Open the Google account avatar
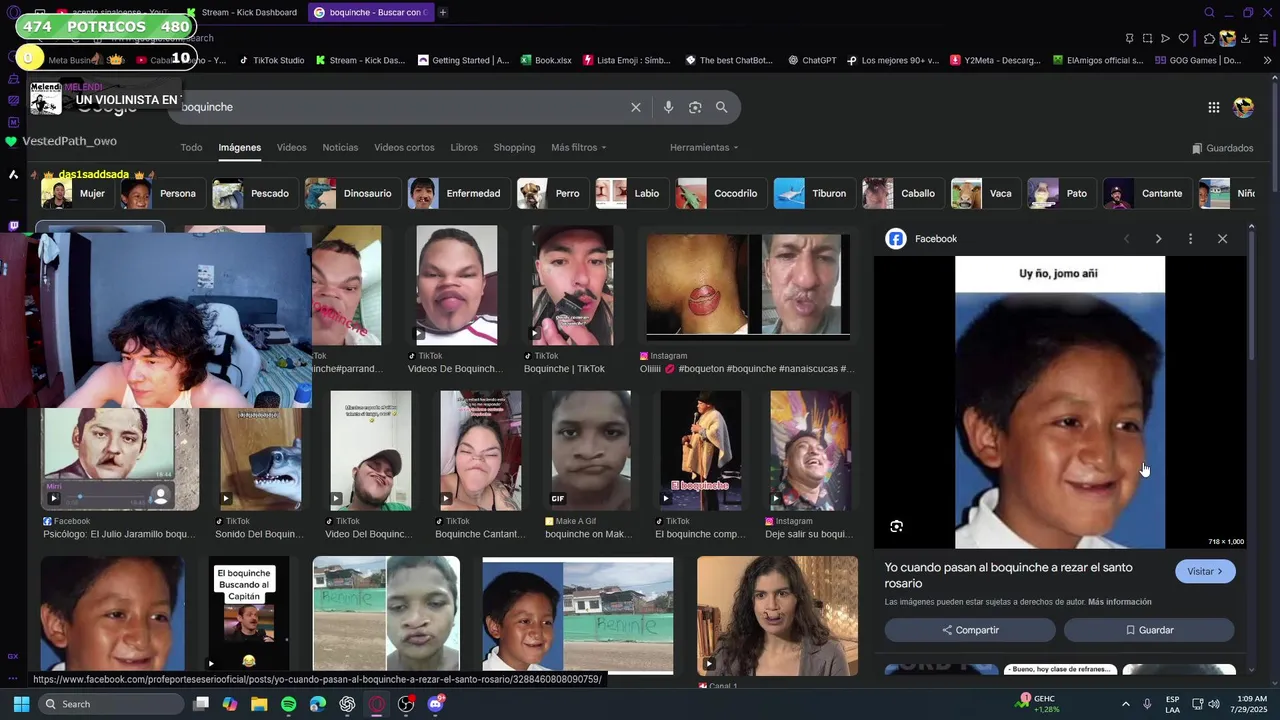Viewport: 1280px width, 720px height. point(1244,107)
